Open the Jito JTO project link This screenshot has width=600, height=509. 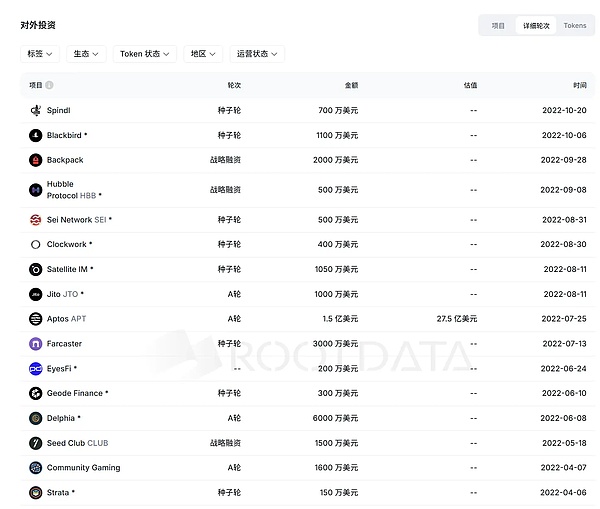click(62, 294)
